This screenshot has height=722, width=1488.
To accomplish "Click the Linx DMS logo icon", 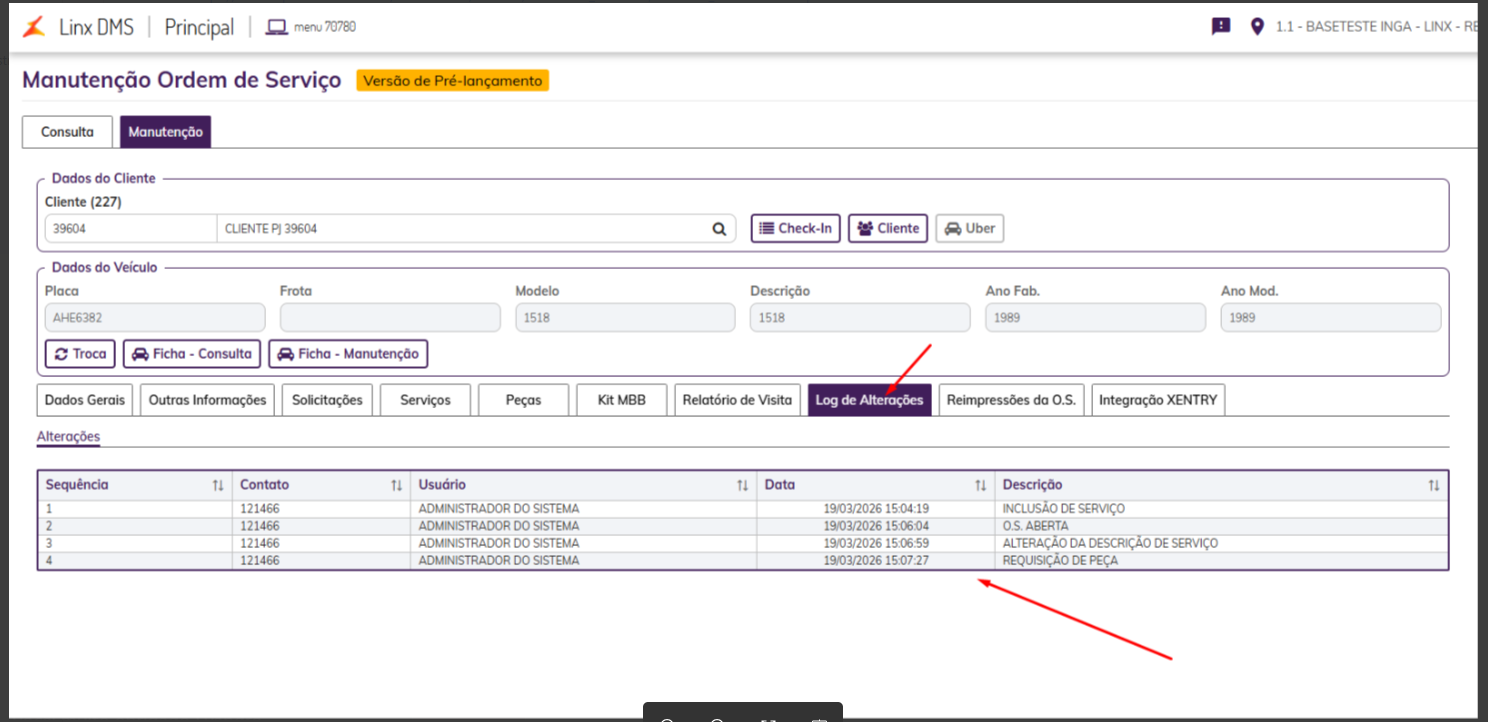I will 34,27.
